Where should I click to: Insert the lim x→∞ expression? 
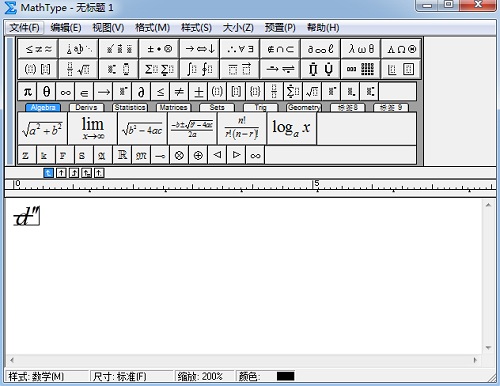93,128
